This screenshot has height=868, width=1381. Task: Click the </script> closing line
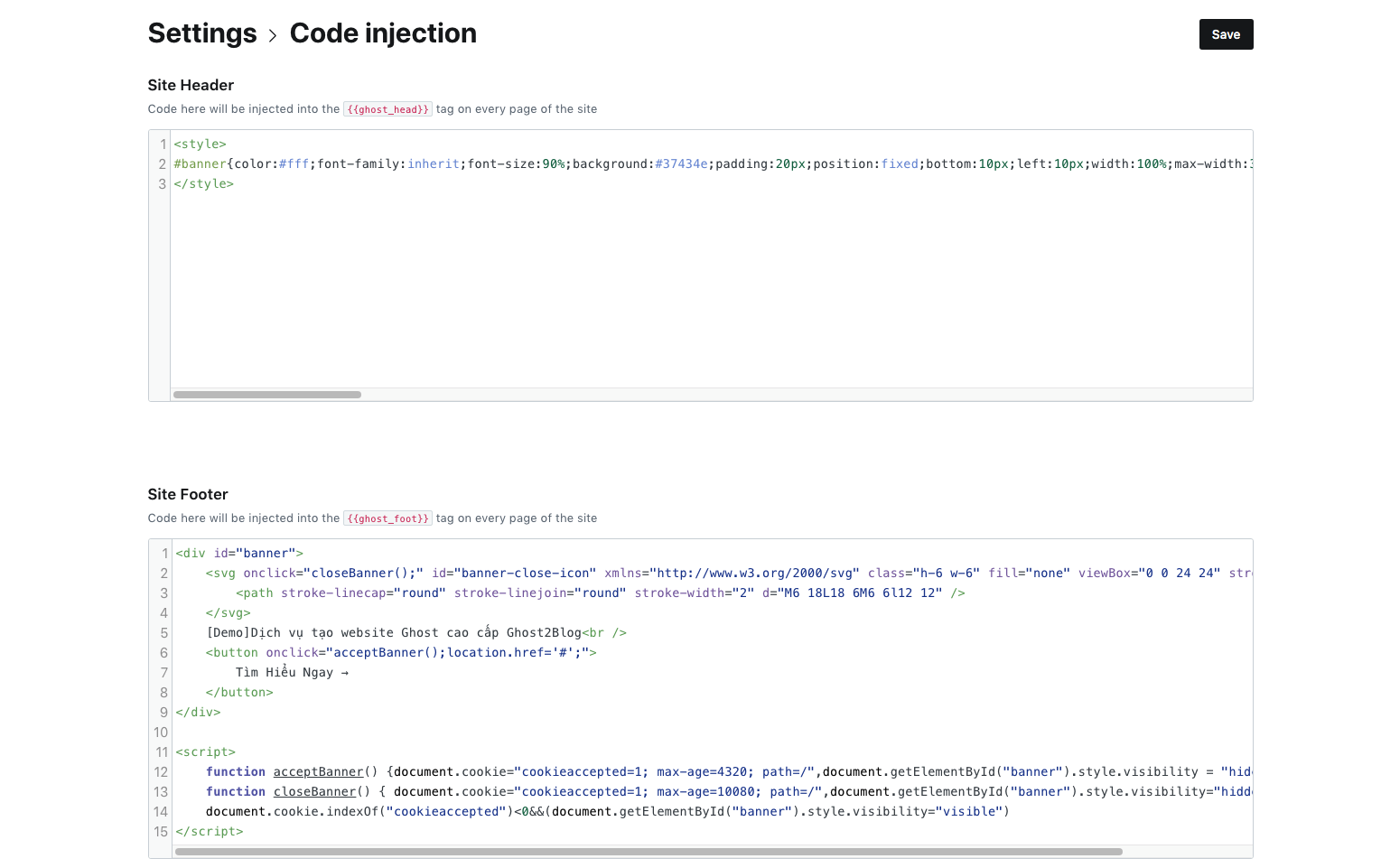[x=210, y=831]
